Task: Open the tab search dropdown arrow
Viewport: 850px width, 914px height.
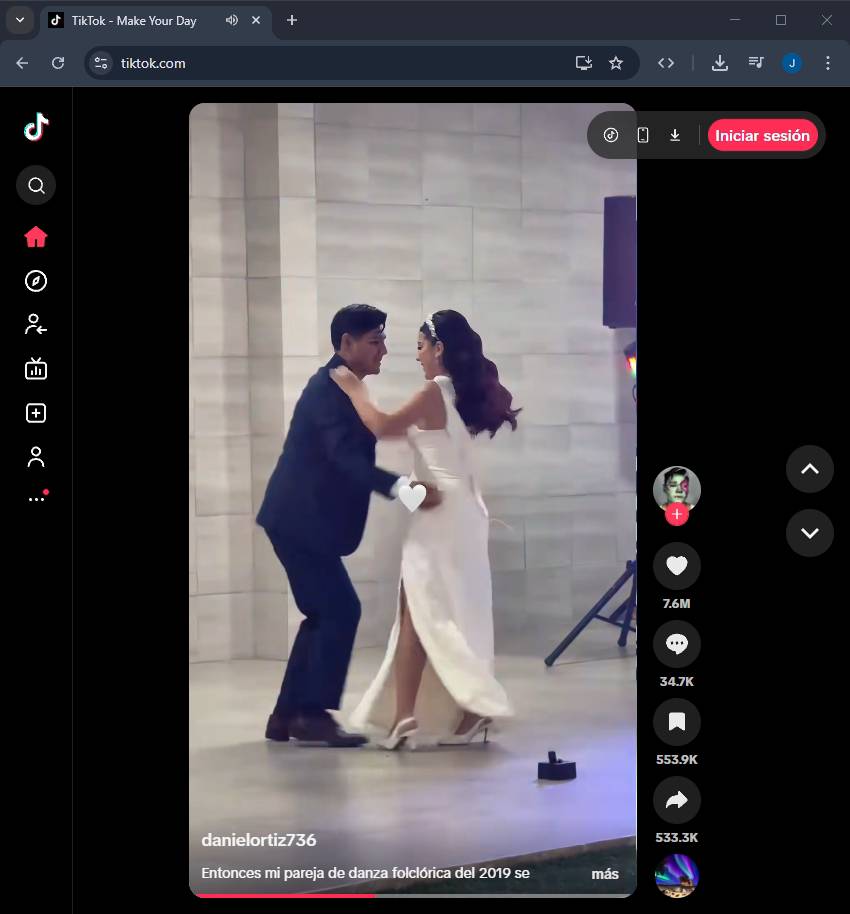Action: tap(19, 20)
